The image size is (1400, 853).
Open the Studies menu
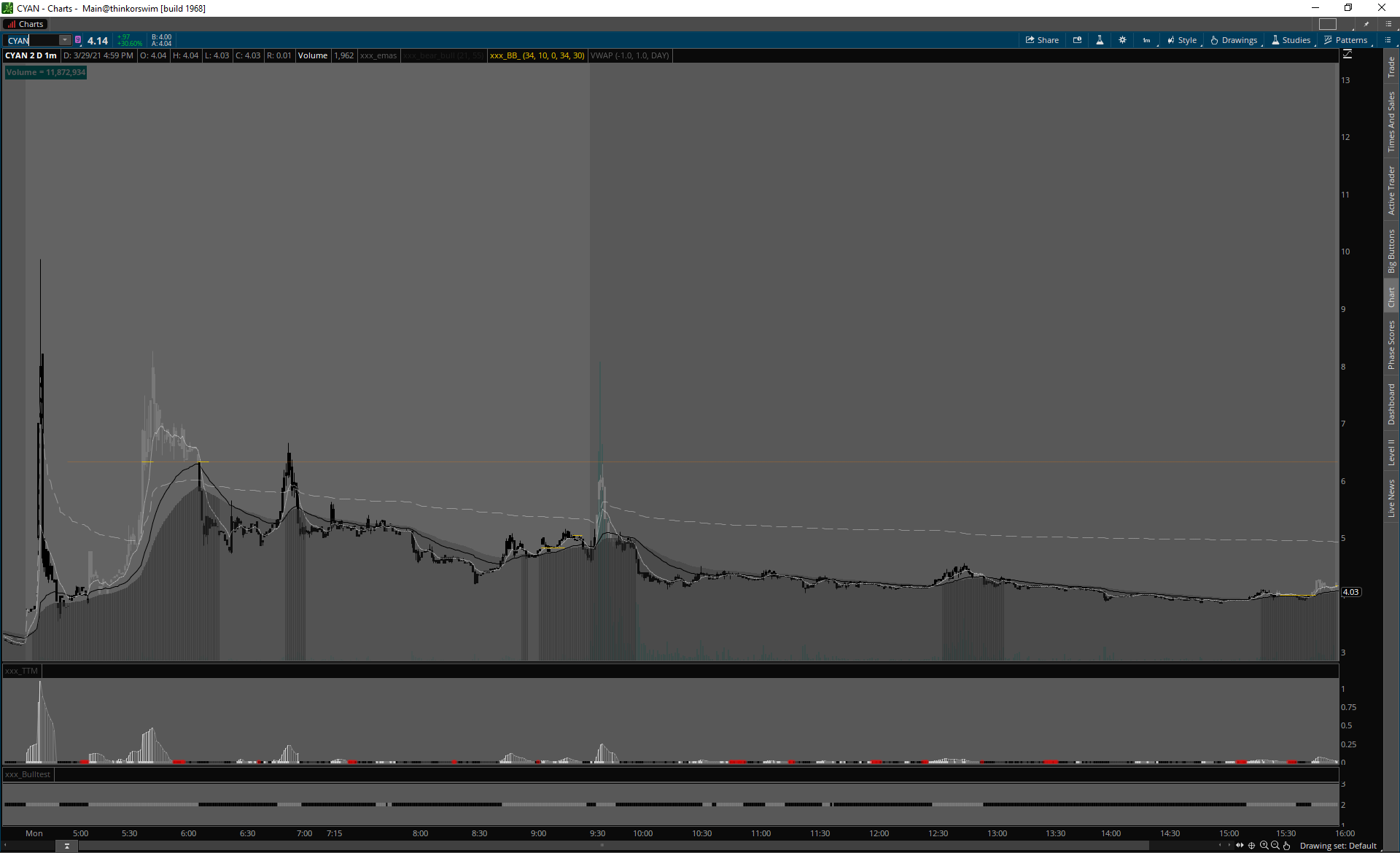point(1291,40)
